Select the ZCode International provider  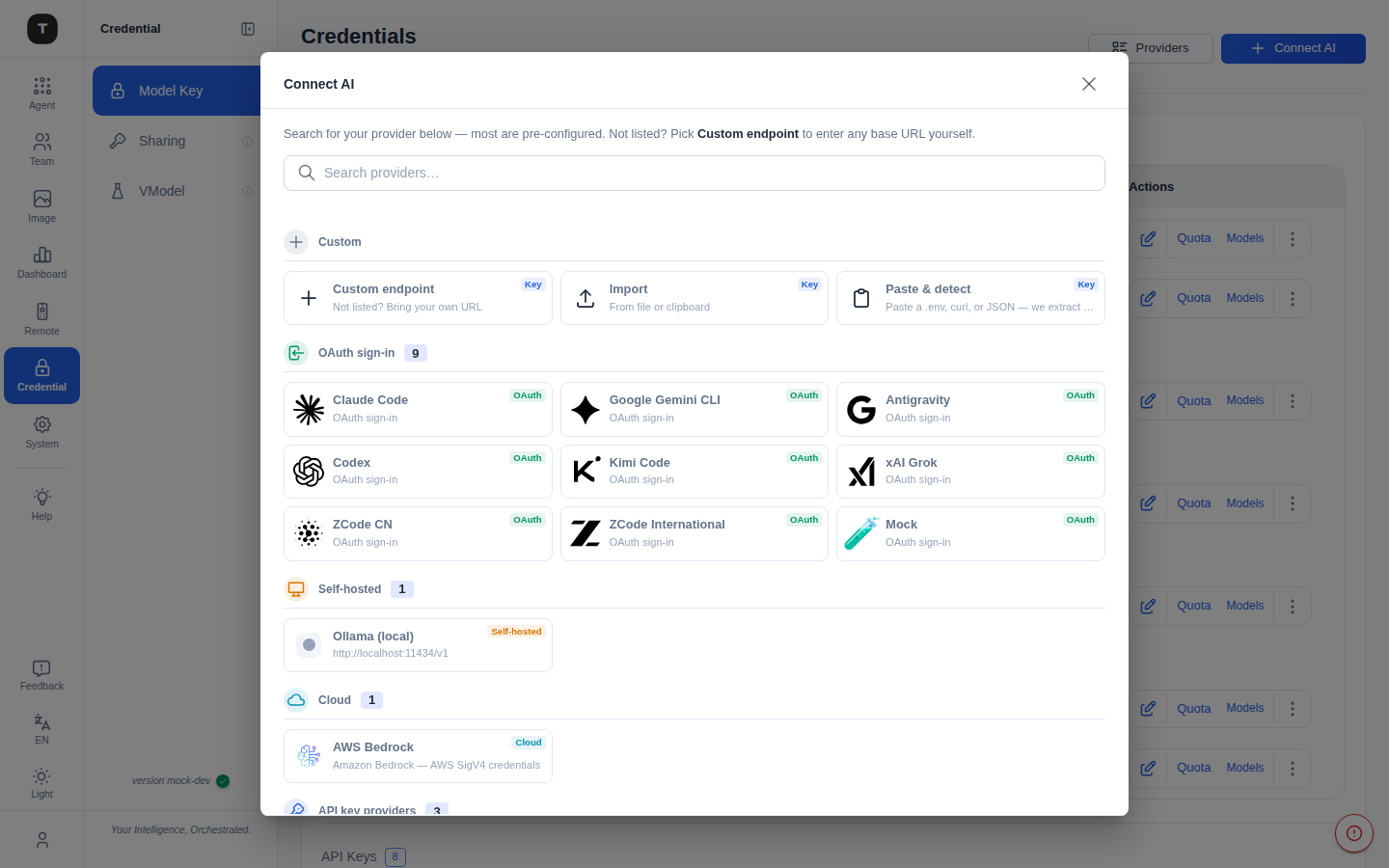(694, 533)
